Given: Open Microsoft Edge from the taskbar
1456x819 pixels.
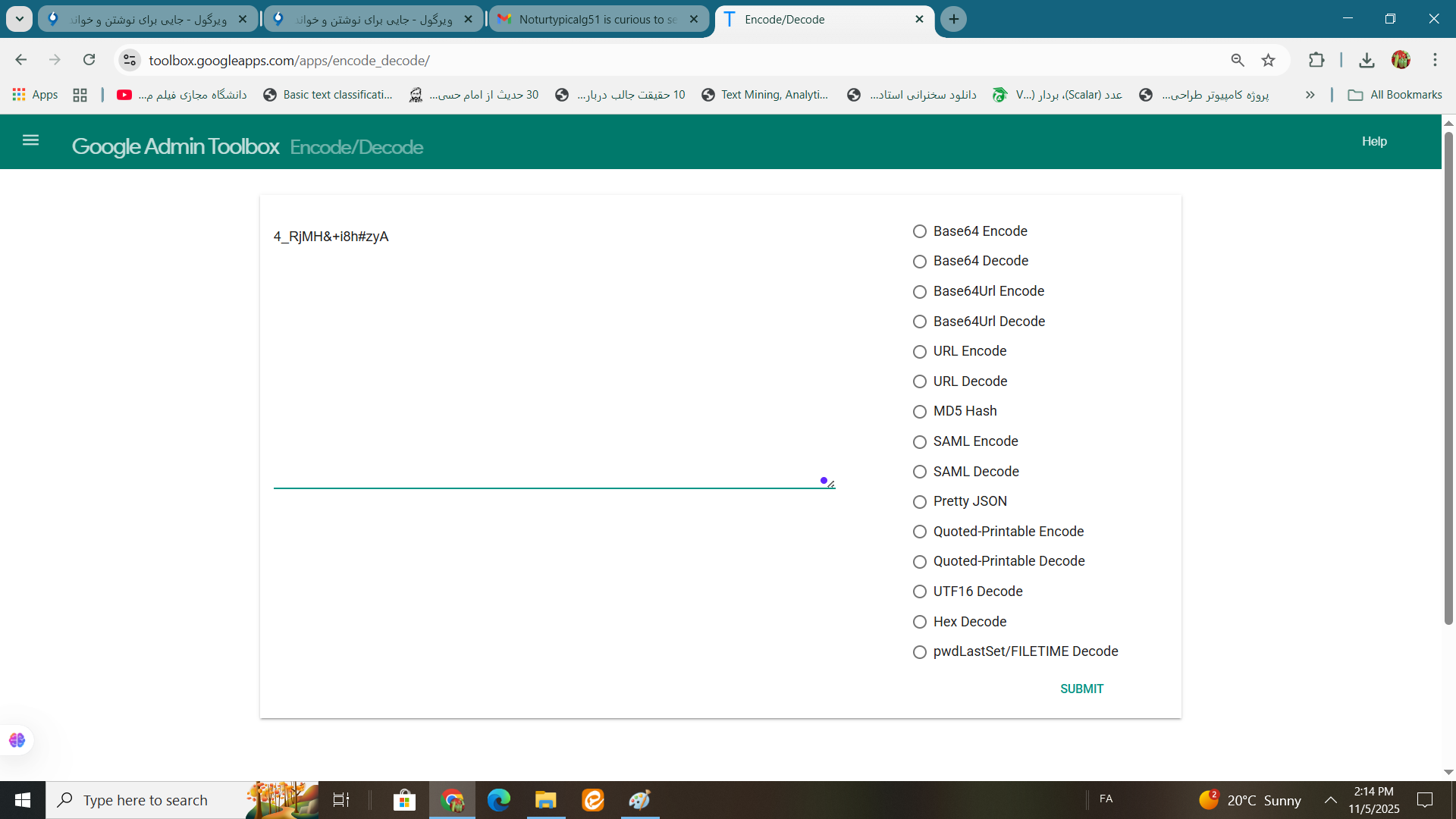Looking at the screenshot, I should click(x=499, y=800).
